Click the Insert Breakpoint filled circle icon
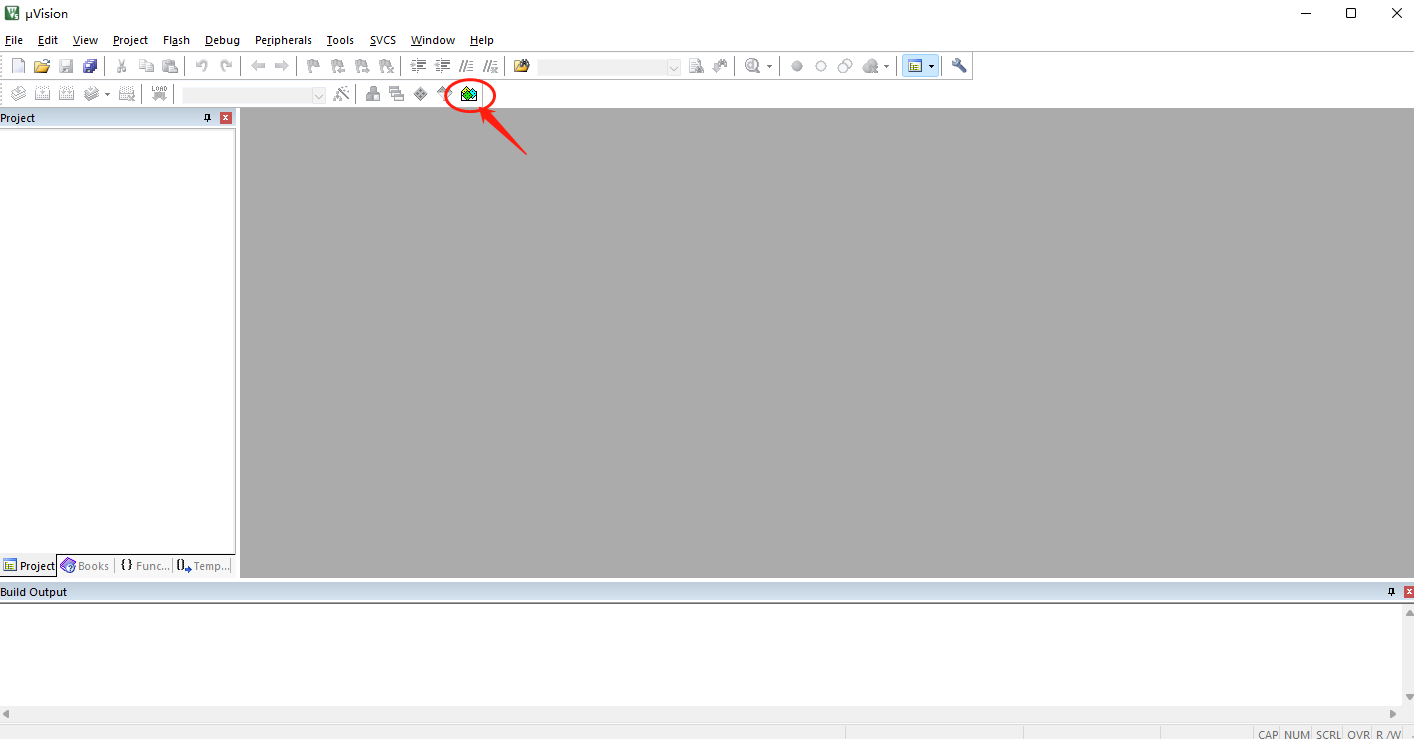This screenshot has height=739, width=1414. [x=797, y=66]
